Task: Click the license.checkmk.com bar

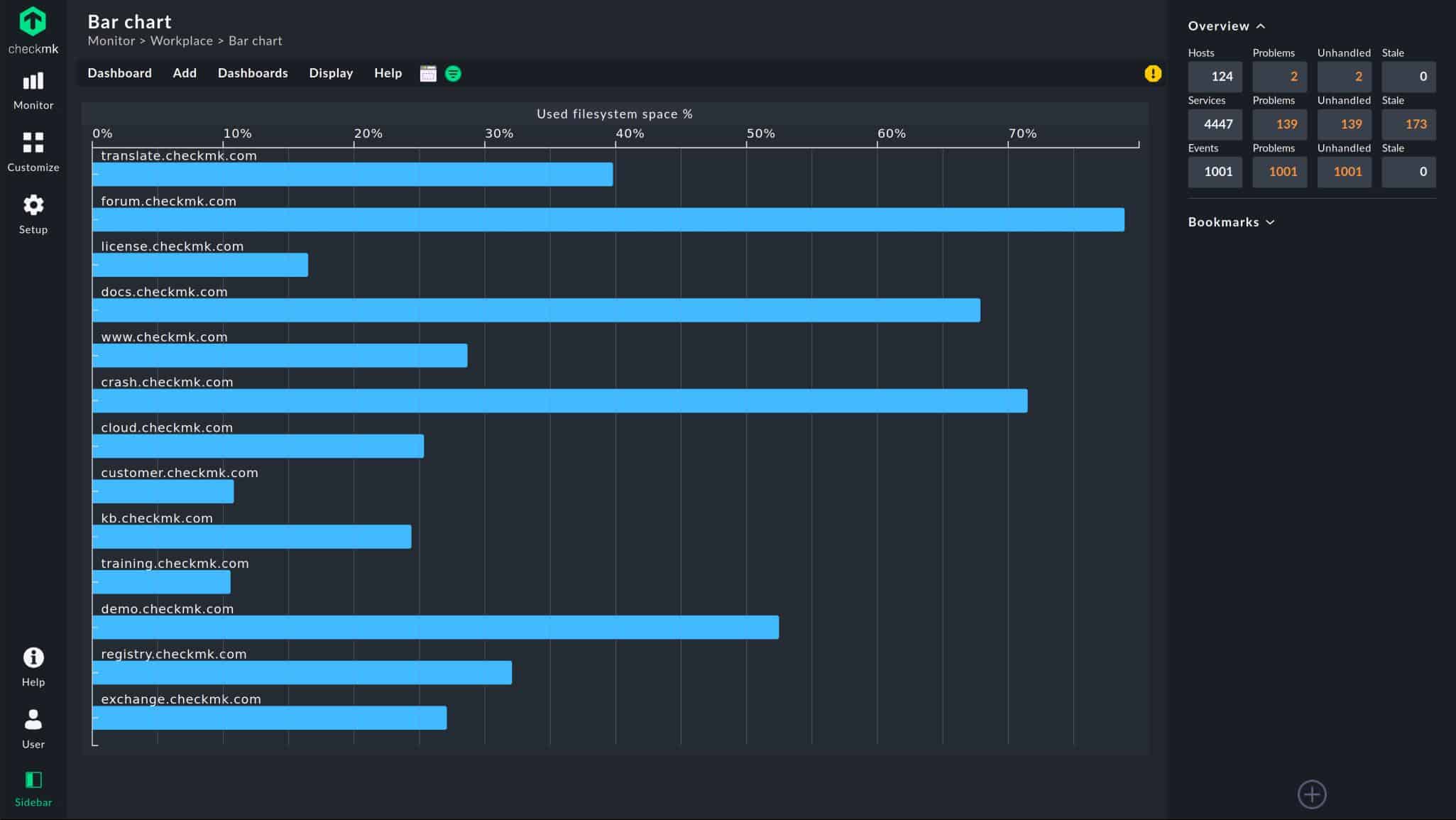Action: point(200,265)
